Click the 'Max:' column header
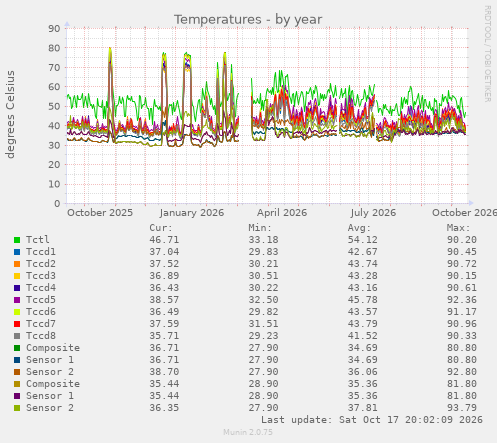 [x=458, y=228]
